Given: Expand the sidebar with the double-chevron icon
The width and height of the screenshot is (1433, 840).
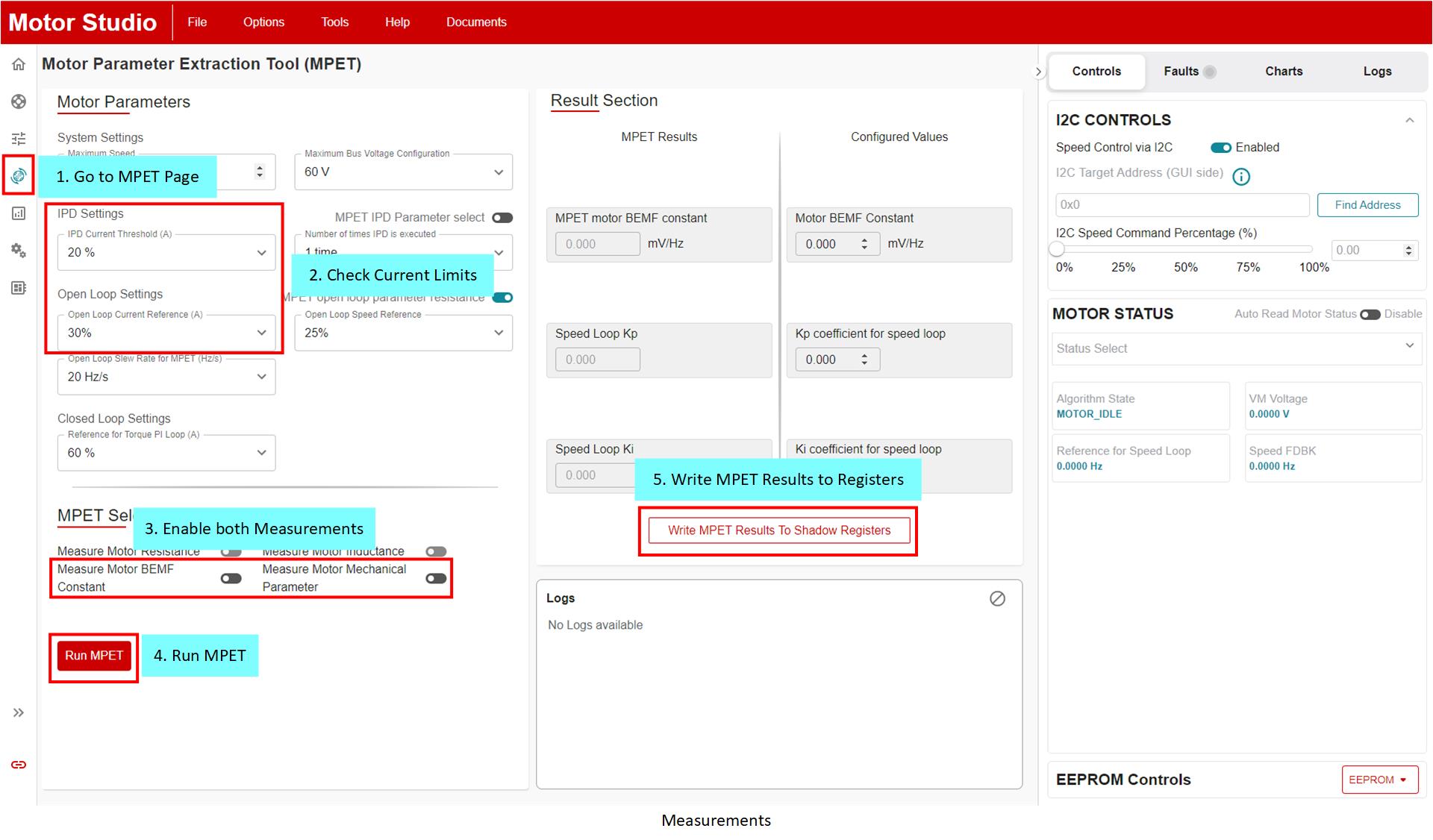Looking at the screenshot, I should (x=19, y=712).
